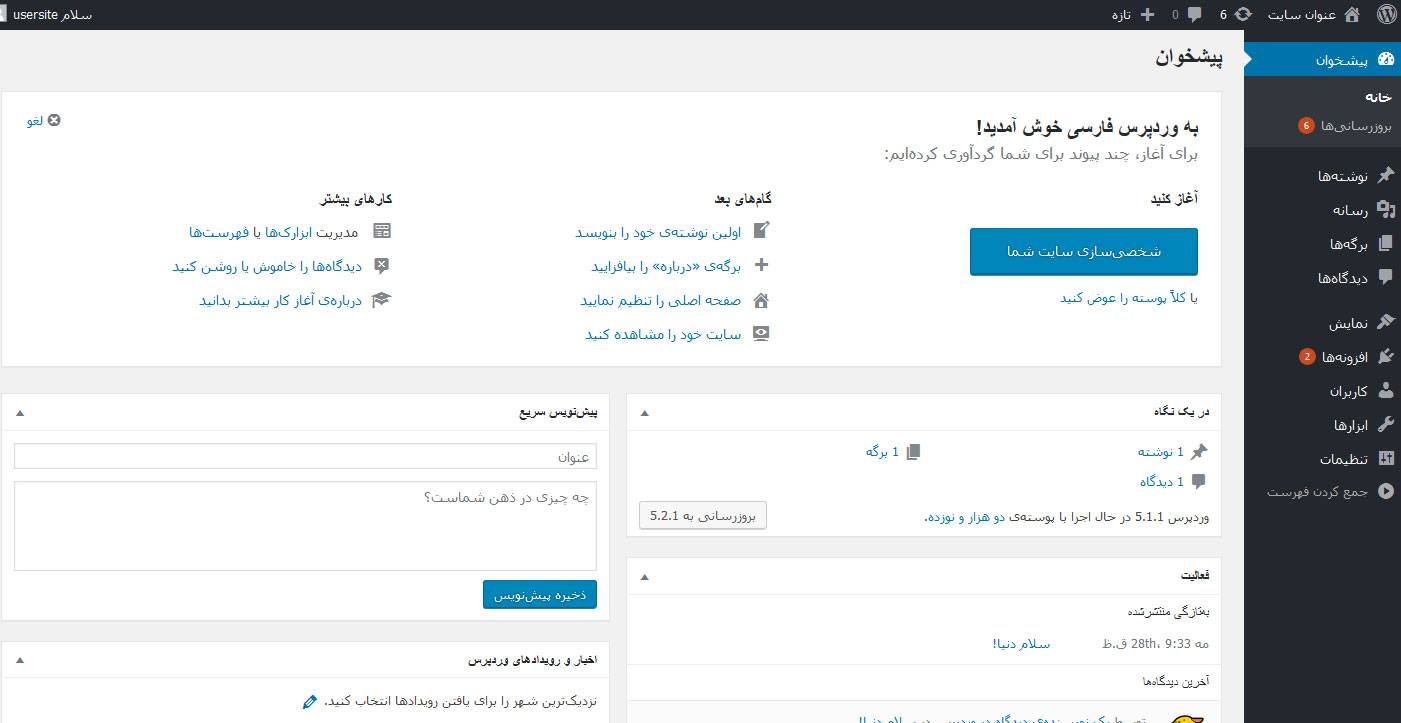
Task: Click یا کلاً پوسته را عوض کنید link
Action: [x=1129, y=298]
